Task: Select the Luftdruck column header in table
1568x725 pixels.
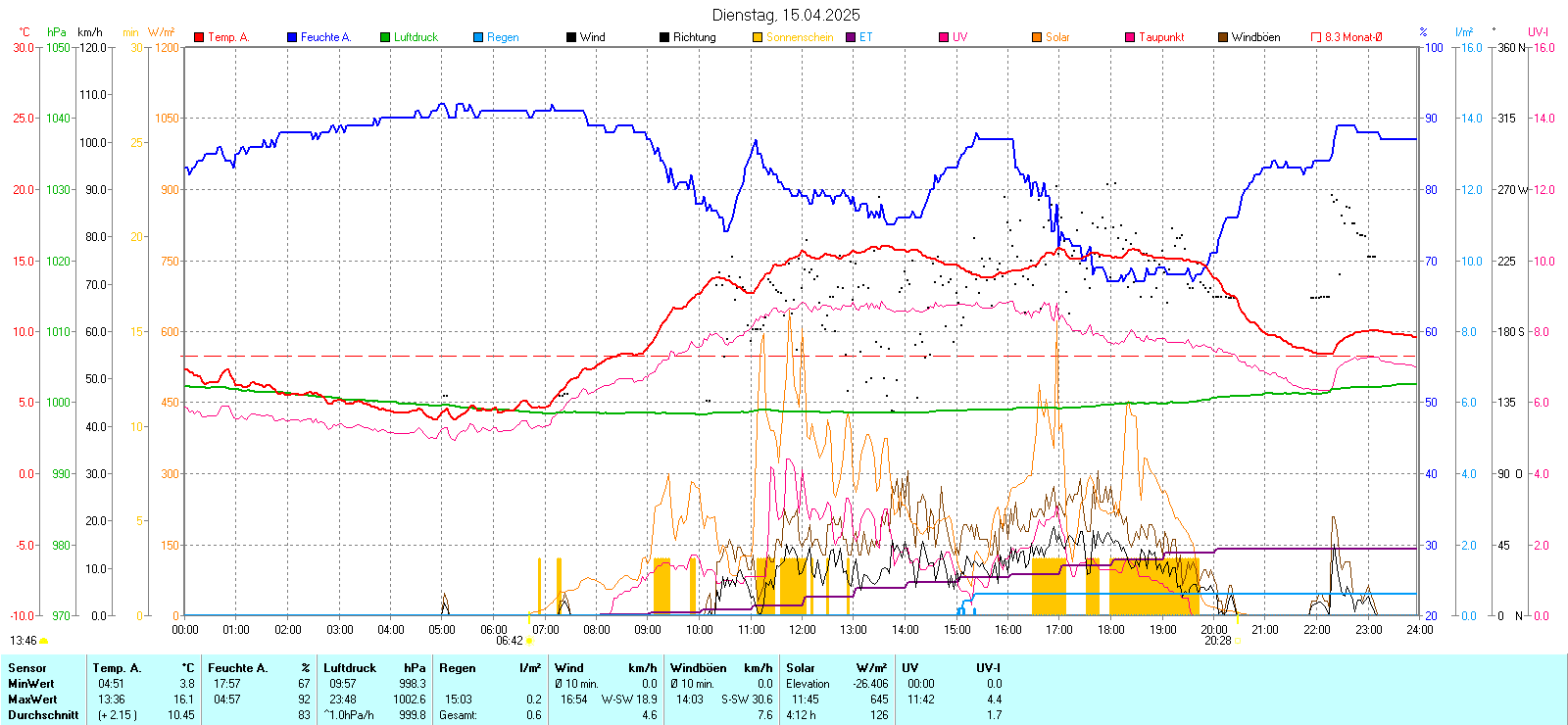Action: (350, 668)
